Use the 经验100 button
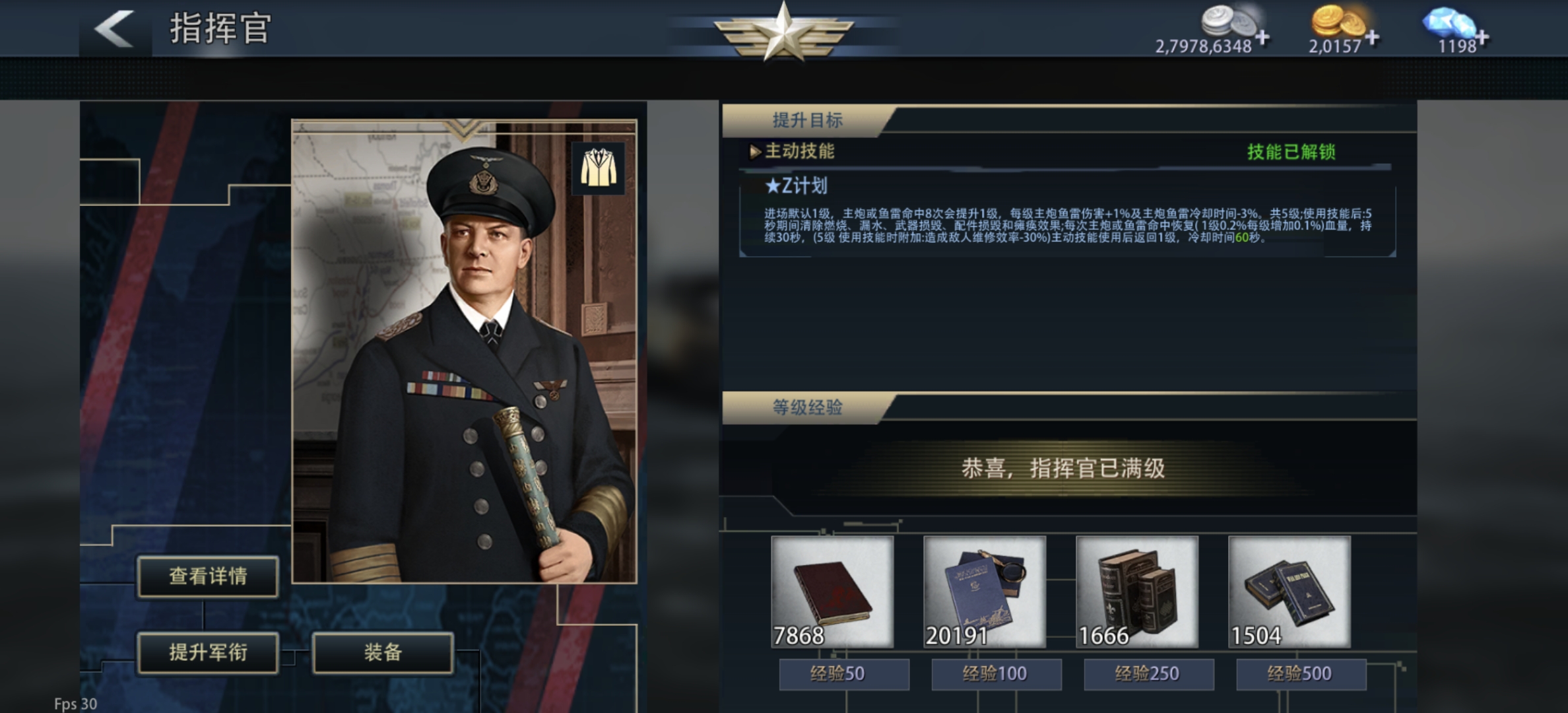Viewport: 1568px width, 713px height. coord(996,674)
